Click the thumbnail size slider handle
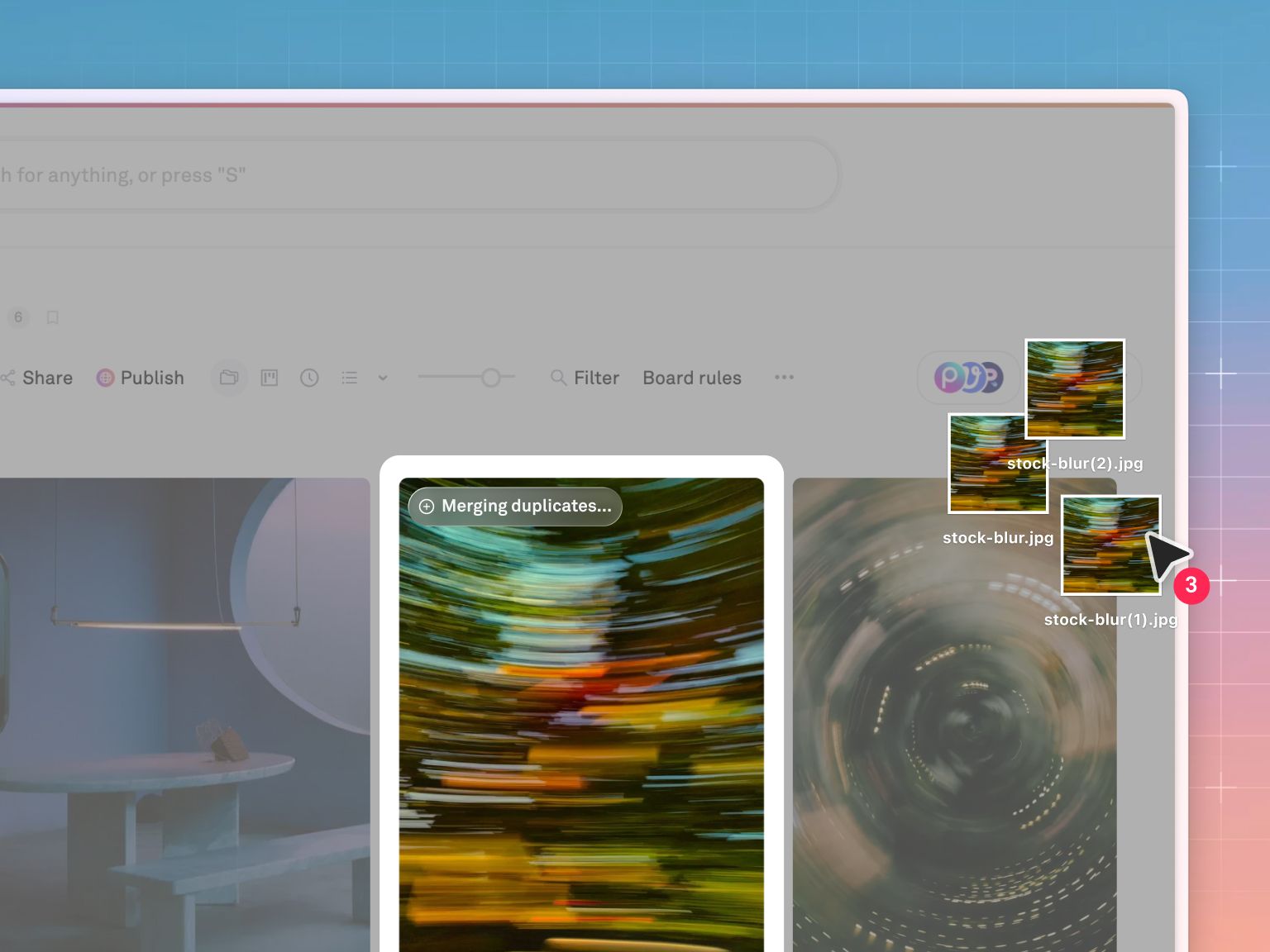The width and height of the screenshot is (1270, 952). coord(491,378)
